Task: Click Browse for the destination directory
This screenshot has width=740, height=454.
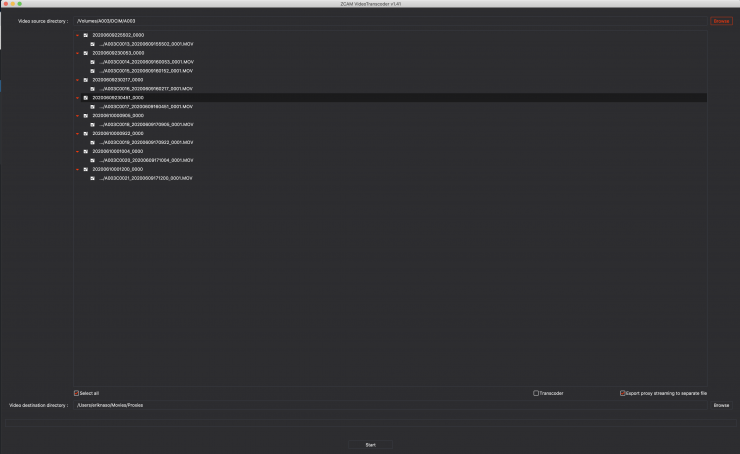Action: tap(721, 405)
